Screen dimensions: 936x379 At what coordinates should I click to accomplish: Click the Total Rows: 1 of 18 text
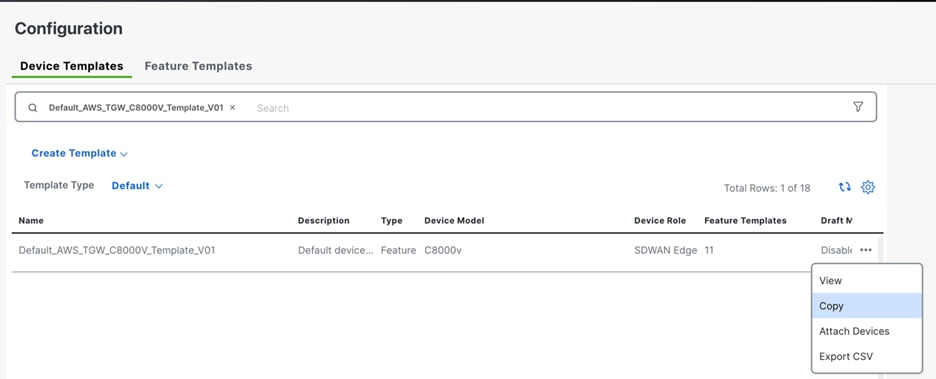767,188
